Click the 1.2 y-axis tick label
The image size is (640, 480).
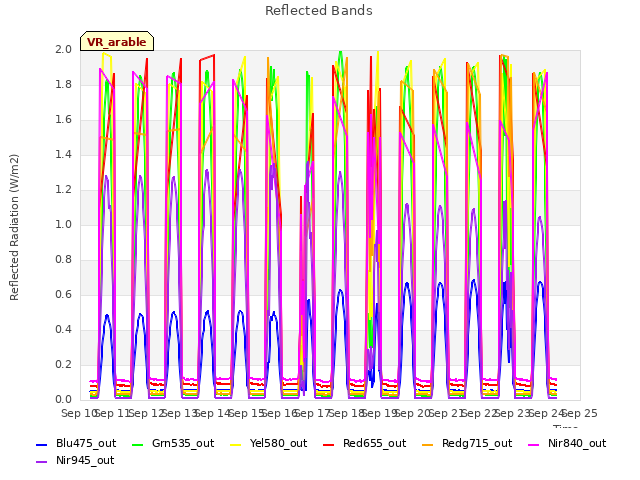(63, 189)
